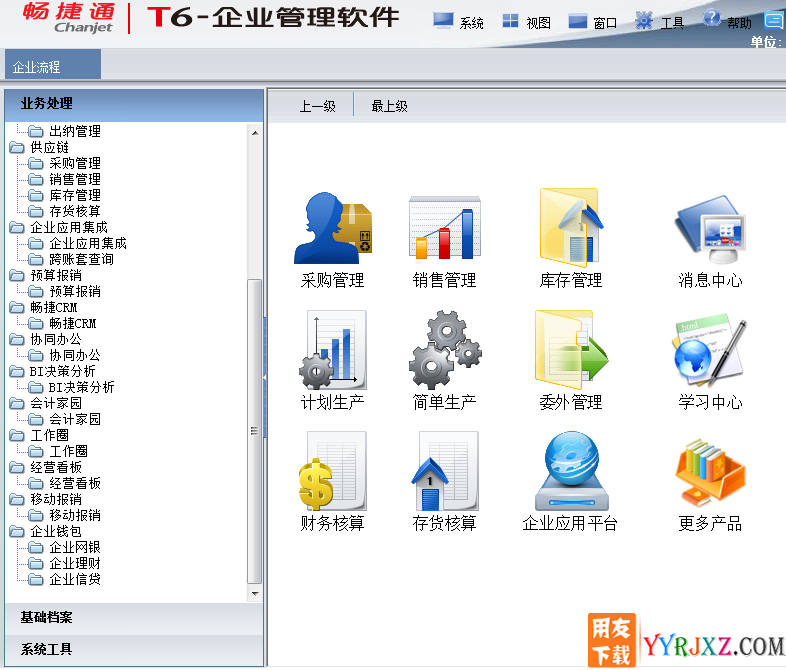Screen dimensions: 786x670
Task: Open the 帮助 menu
Action: point(727,22)
